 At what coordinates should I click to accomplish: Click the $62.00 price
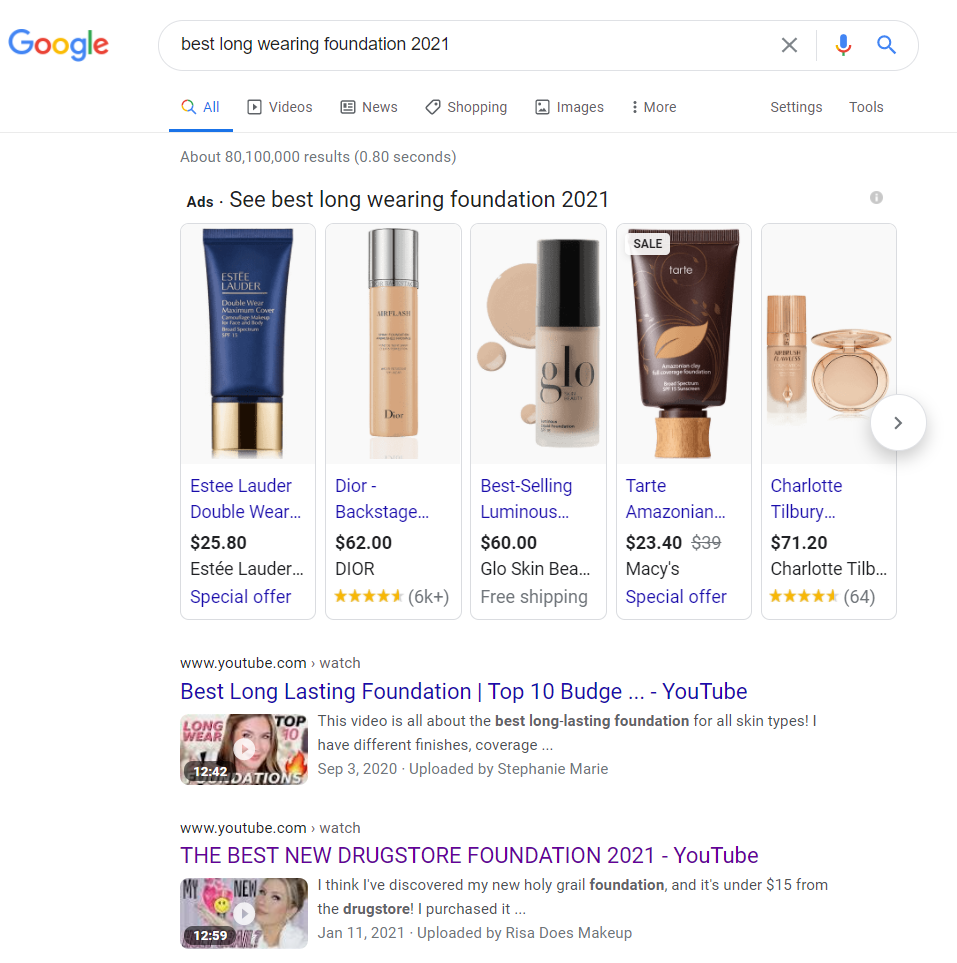pos(363,543)
